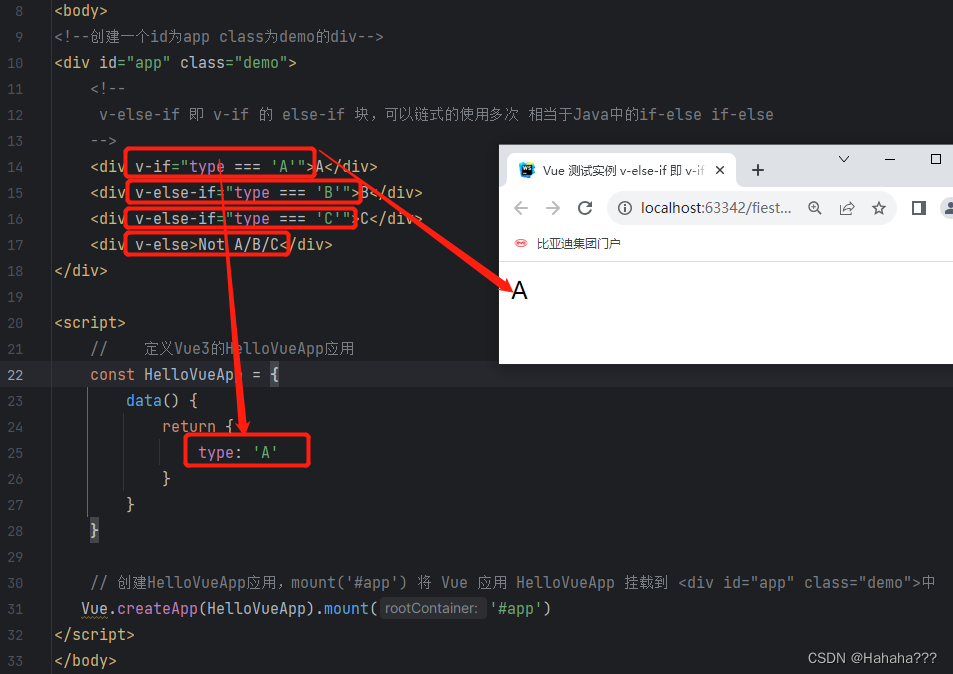Share this page using the share icon
Image resolution: width=953 pixels, height=674 pixels.
[x=847, y=208]
